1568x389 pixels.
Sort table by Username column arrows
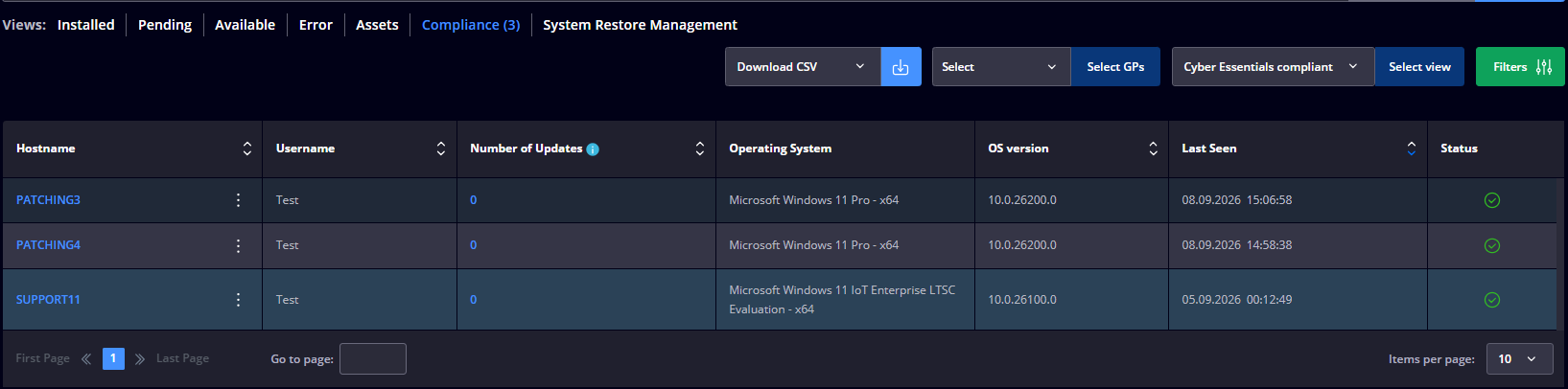(440, 149)
